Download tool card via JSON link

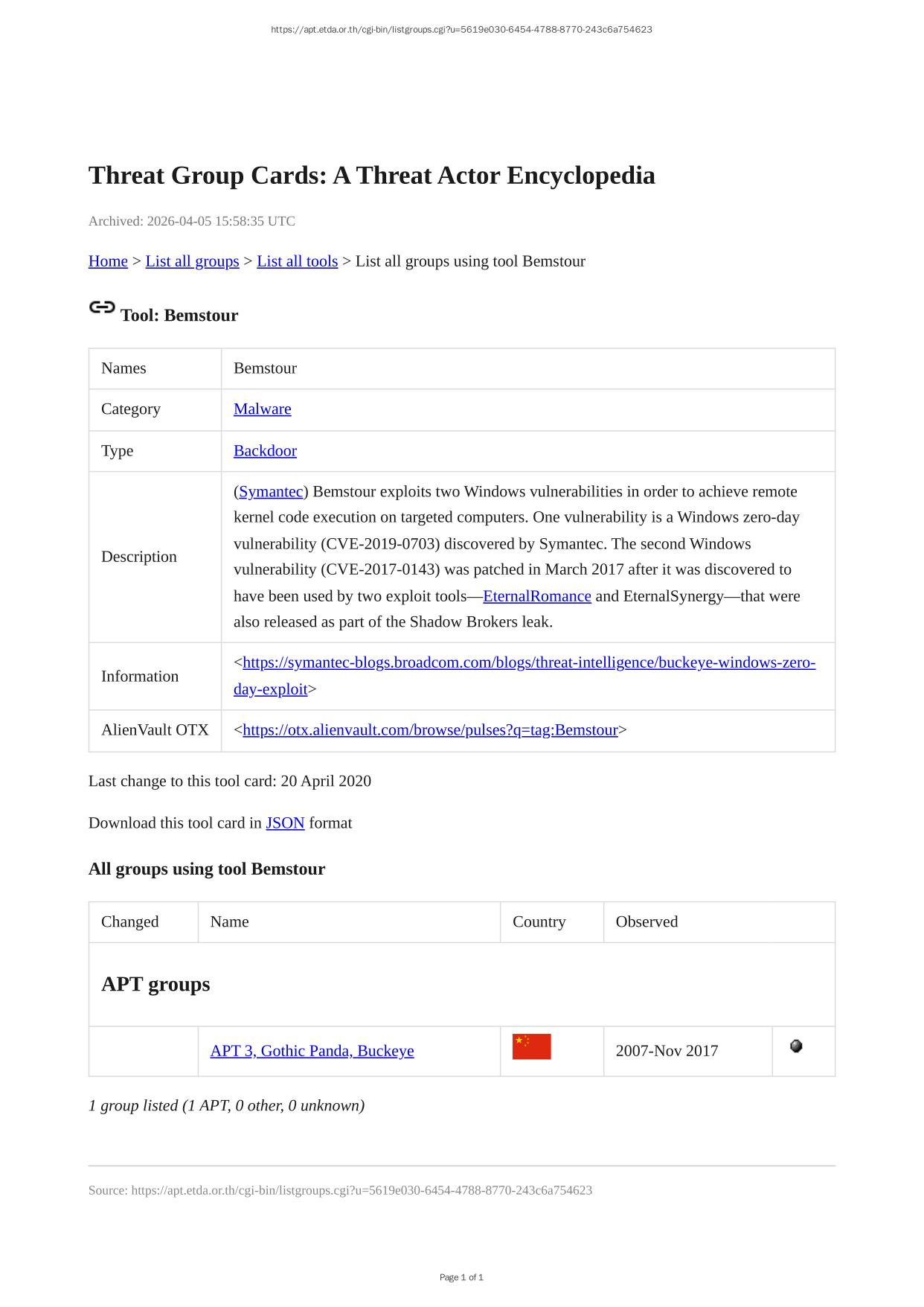(285, 823)
